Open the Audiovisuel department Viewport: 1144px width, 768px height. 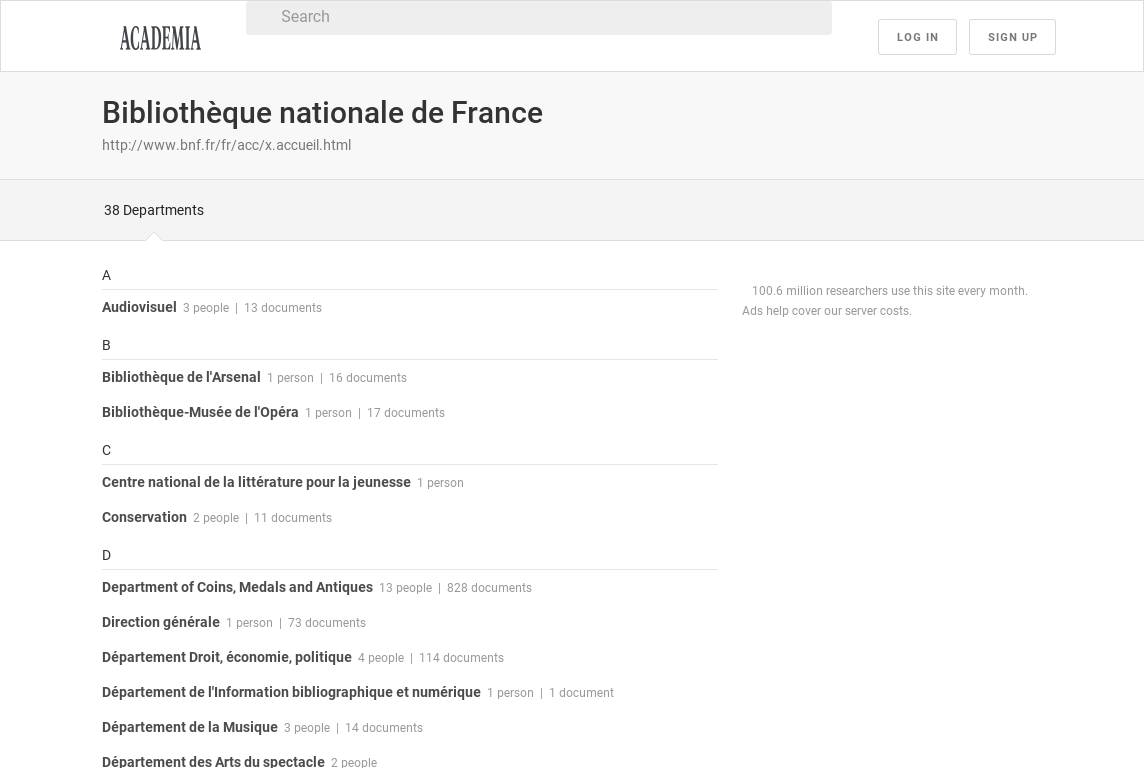(x=139, y=308)
